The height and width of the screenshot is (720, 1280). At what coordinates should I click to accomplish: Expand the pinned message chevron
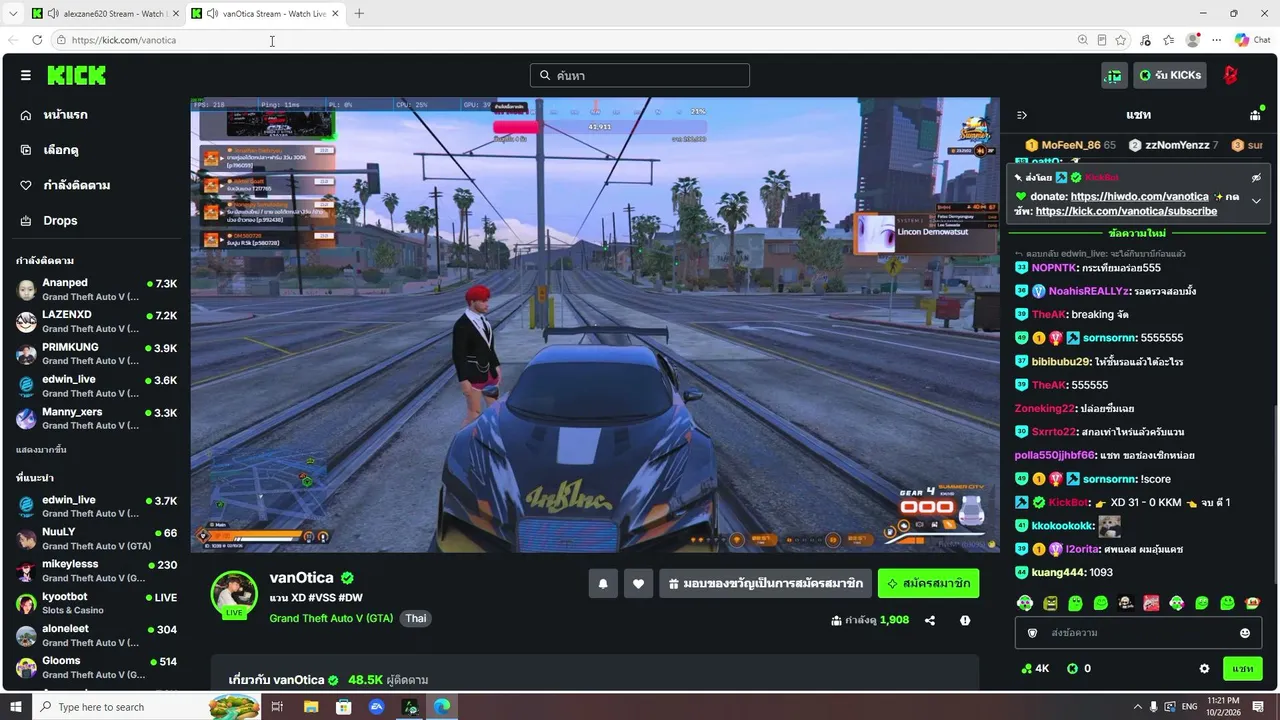click(1256, 200)
